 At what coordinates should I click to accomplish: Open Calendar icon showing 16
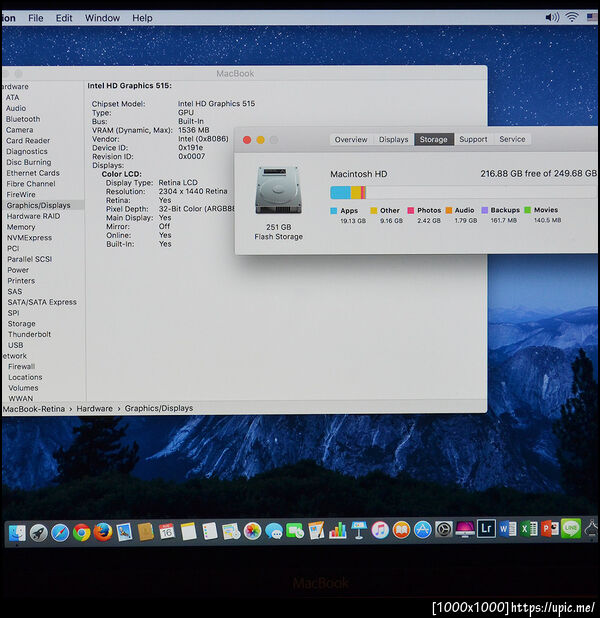(x=167, y=532)
